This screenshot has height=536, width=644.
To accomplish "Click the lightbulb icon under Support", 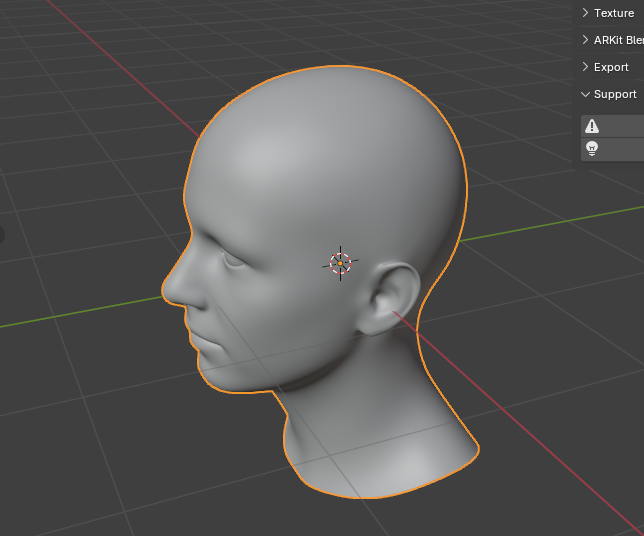I will click(x=592, y=149).
